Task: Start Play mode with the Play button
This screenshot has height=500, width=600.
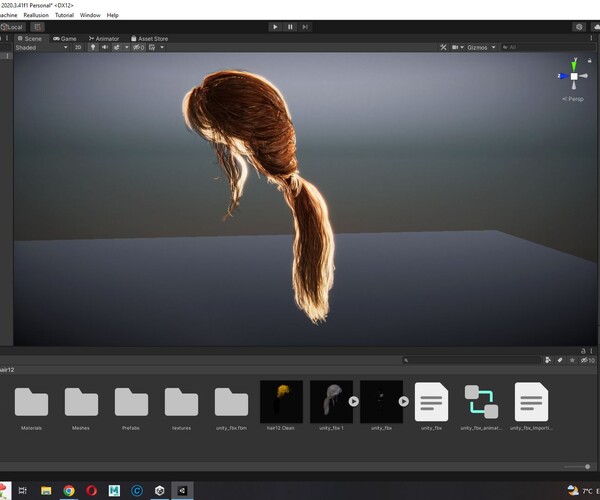Action: click(x=275, y=27)
